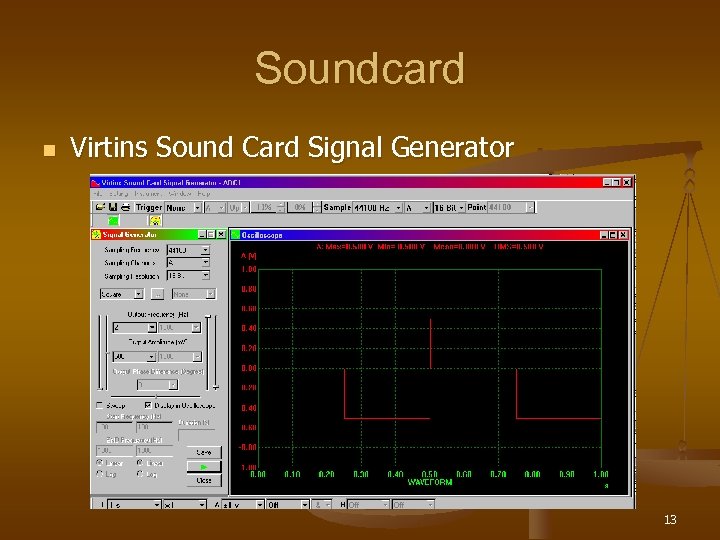Open the Instrument menu
Viewport: 720px width, 540px height.
coord(148,194)
